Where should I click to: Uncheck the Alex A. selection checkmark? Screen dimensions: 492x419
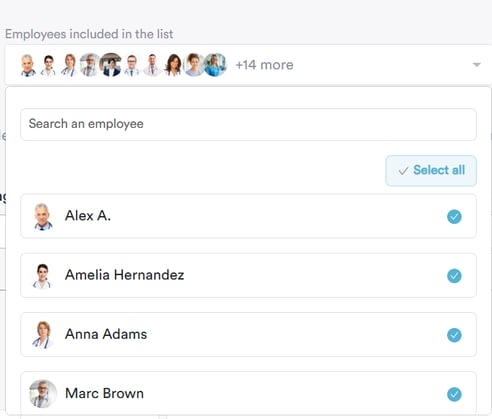(454, 217)
